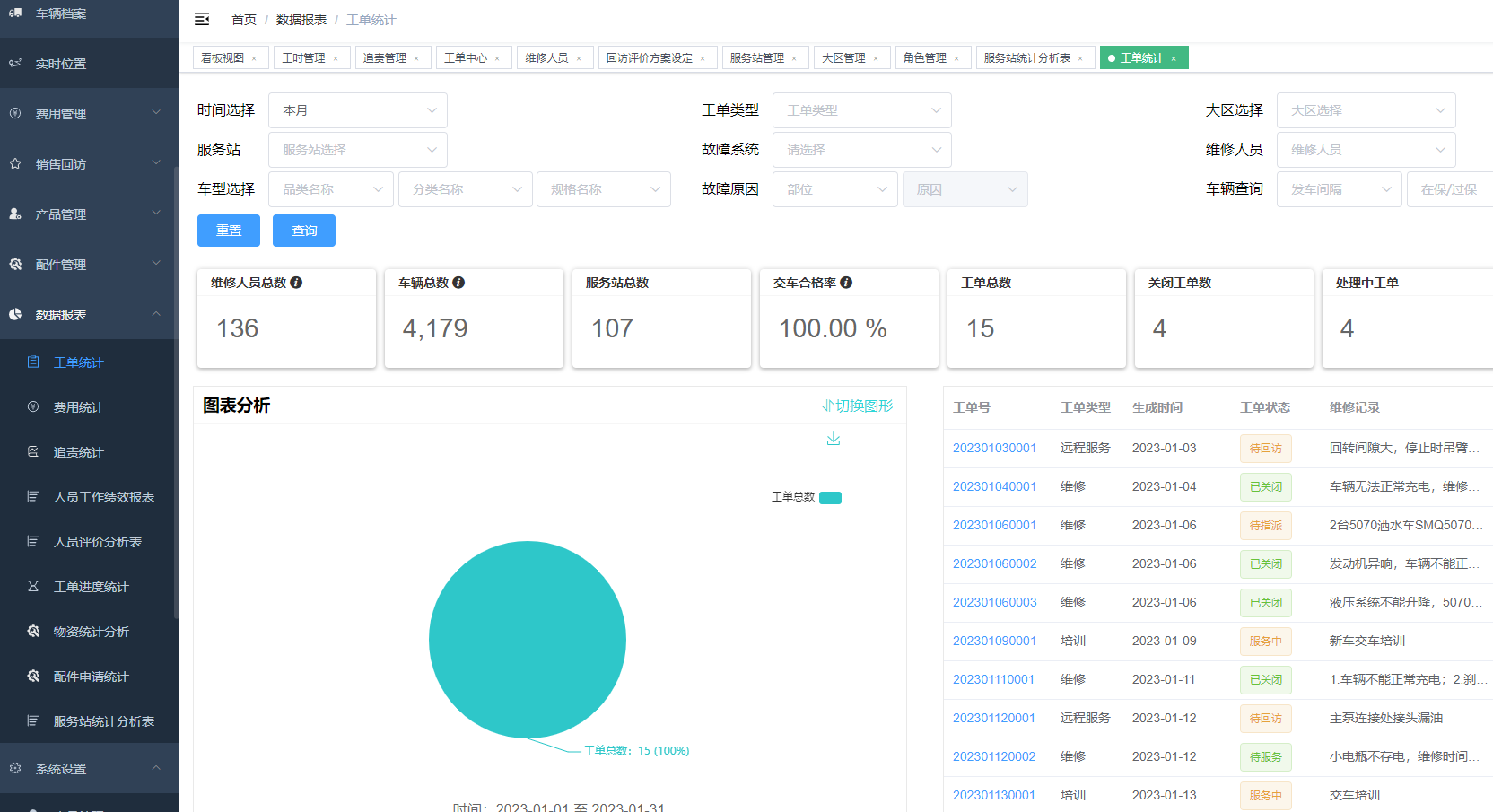Click the 查询 search button

[304, 231]
